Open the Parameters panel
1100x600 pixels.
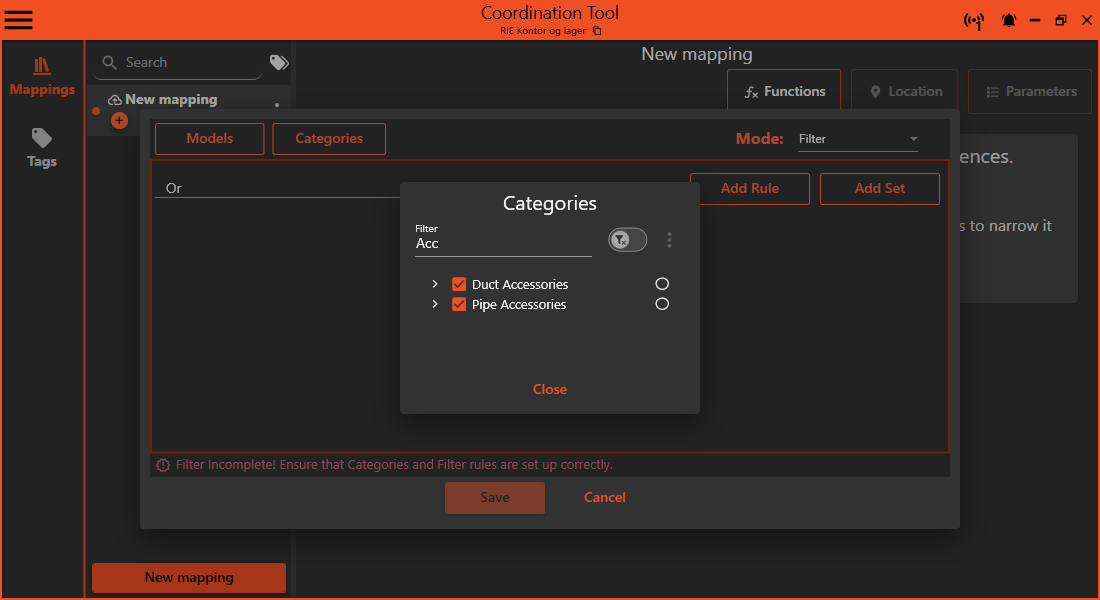pyautogui.click(x=1029, y=91)
